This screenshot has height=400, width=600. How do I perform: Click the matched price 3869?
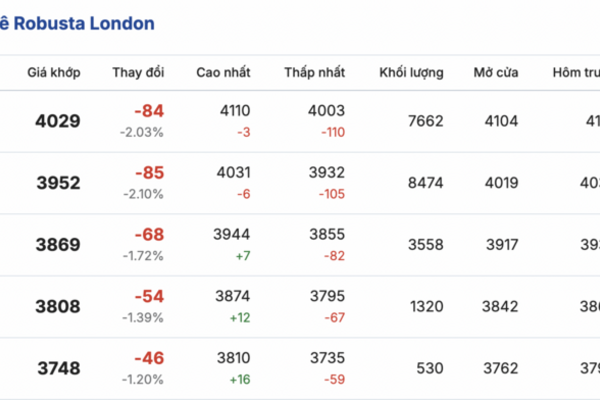(57, 245)
